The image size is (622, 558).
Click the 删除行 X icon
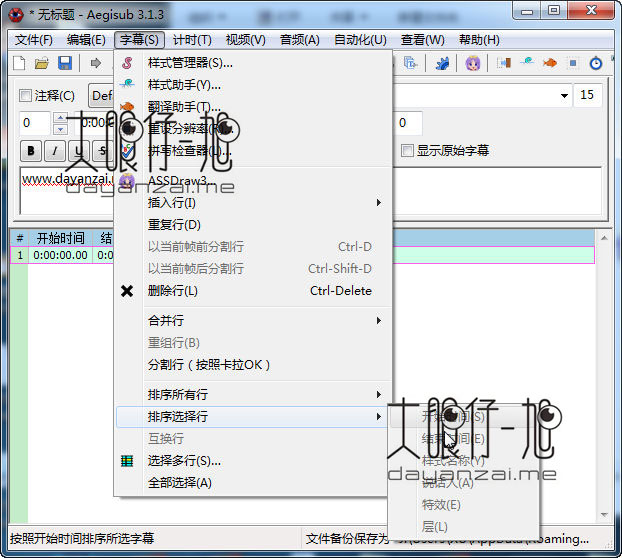coord(127,291)
